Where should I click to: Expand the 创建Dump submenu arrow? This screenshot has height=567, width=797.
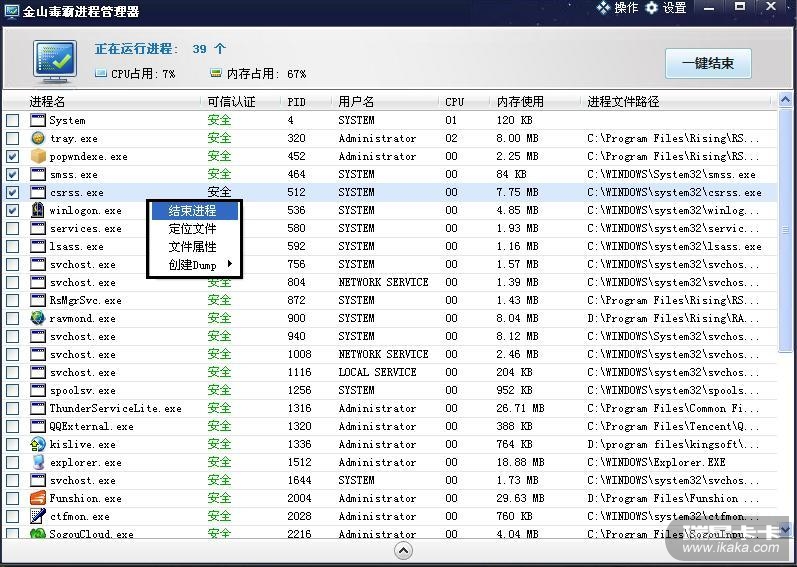tap(230, 264)
